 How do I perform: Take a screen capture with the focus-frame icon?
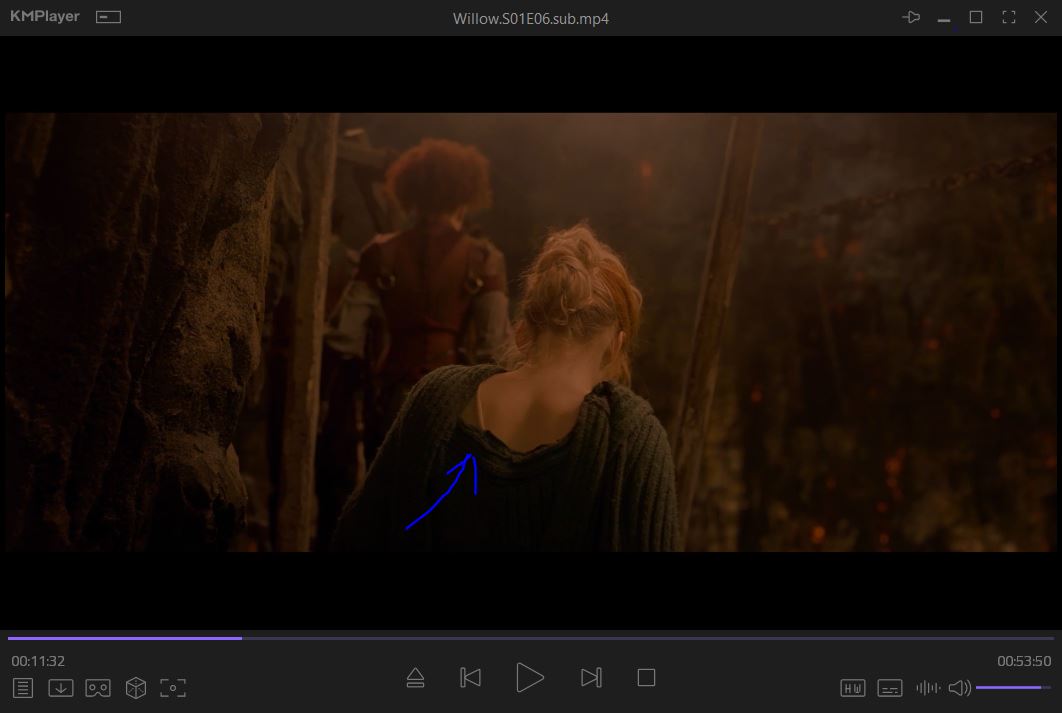[173, 688]
